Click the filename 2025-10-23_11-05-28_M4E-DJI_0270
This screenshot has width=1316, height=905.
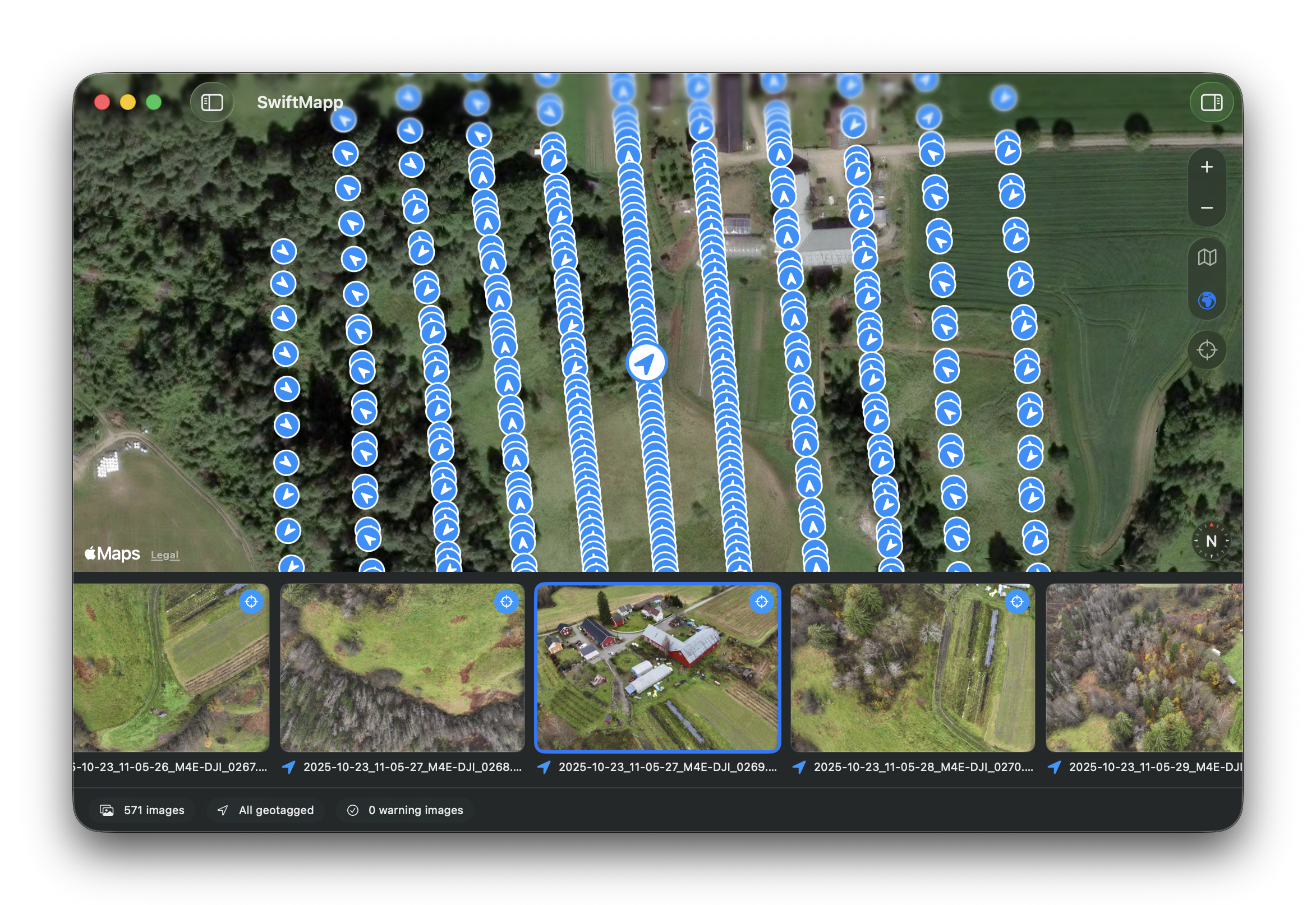[923, 767]
